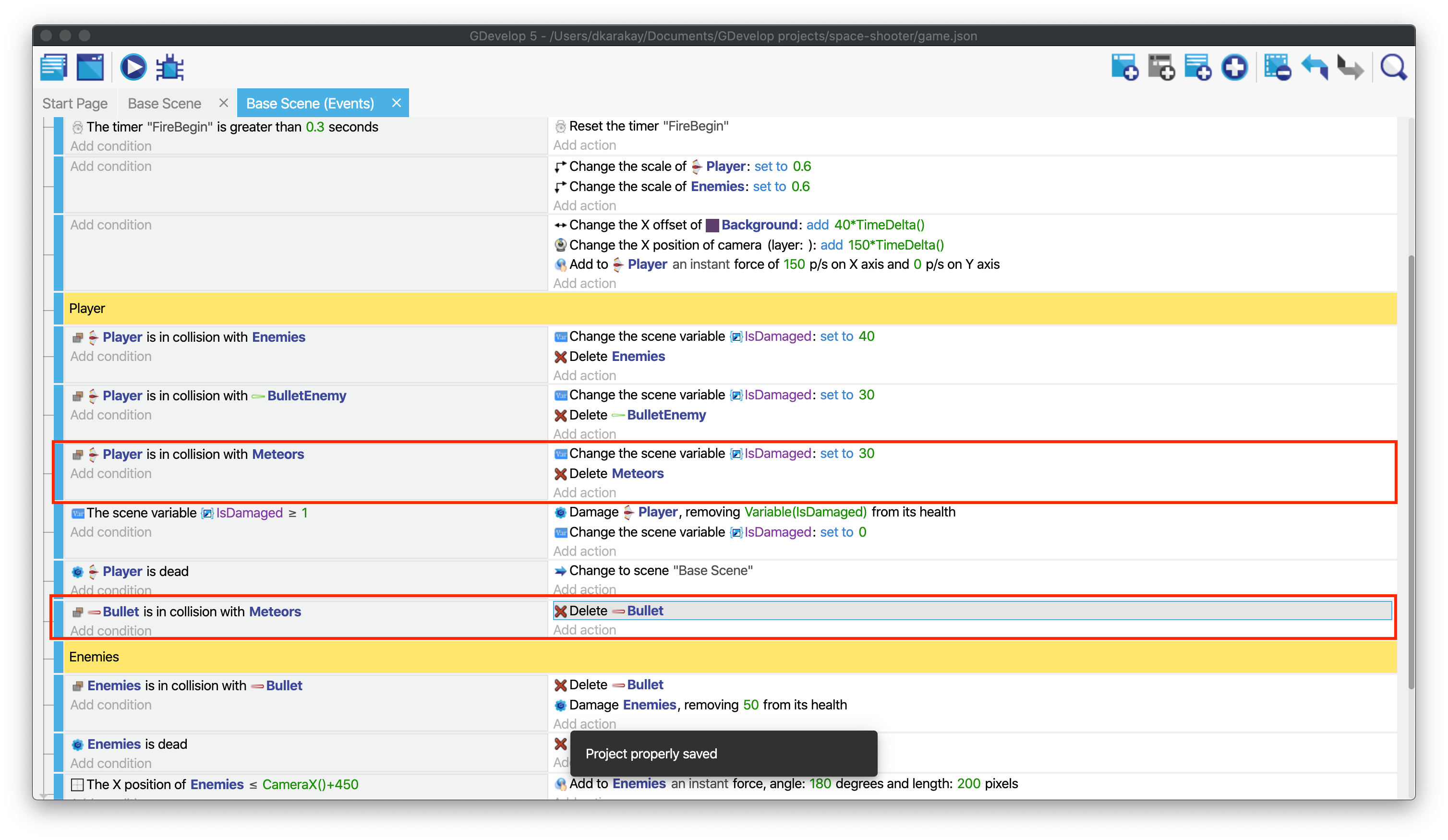Screen dimensions: 1448x840
Task: Click the add new event icon
Action: pyautogui.click(x=1124, y=68)
